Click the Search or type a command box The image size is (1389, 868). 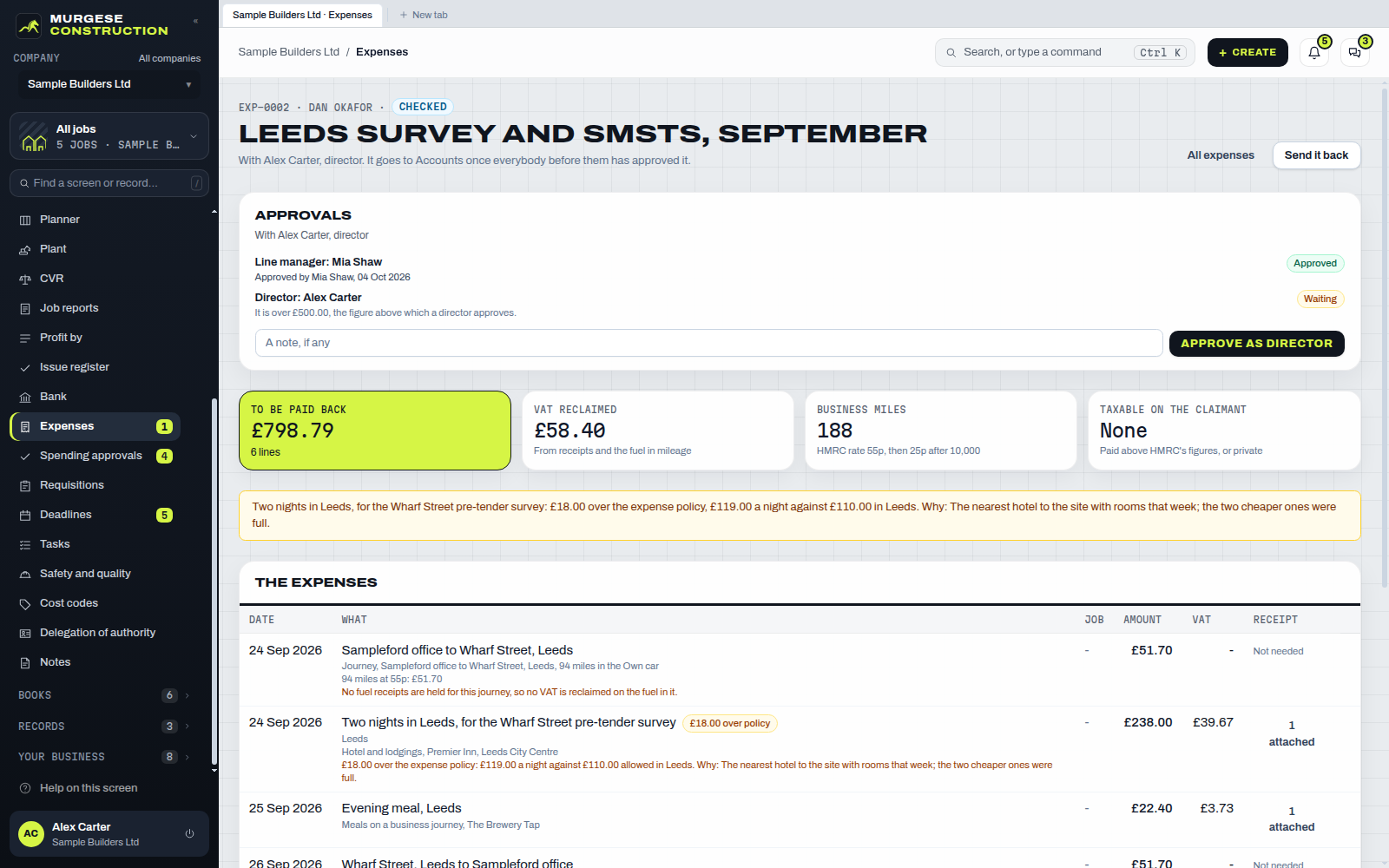(1064, 52)
